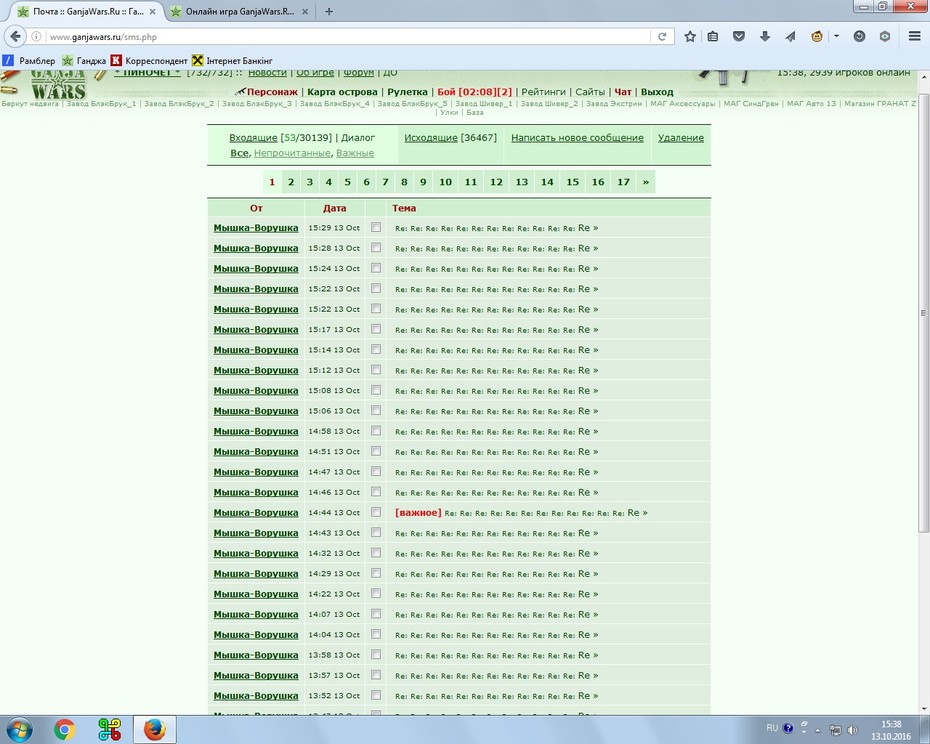Save page to Pocket icon
Viewport: 930px width, 744px height.
click(x=738, y=36)
